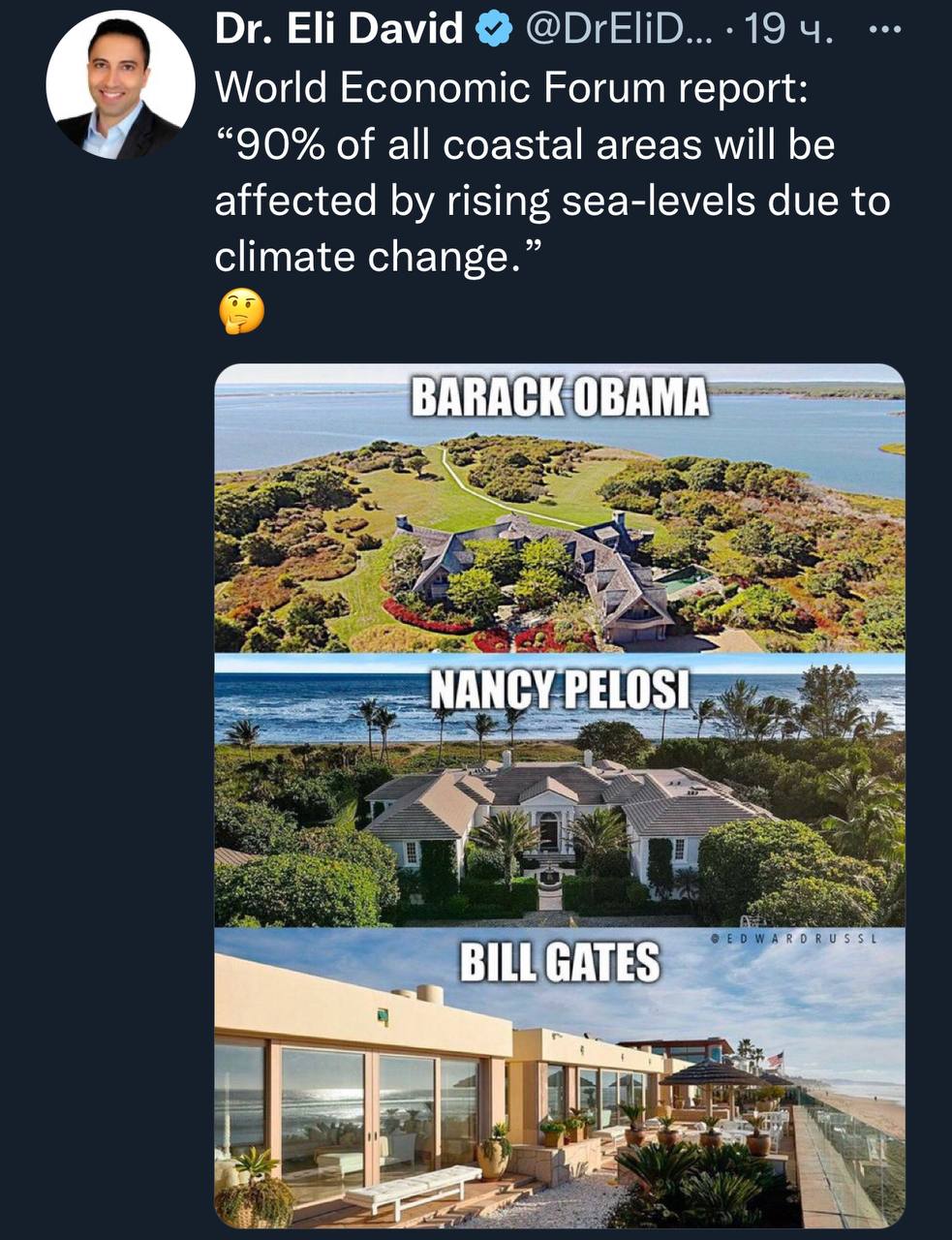Click the EDWARDRUSSL watermark
Viewport: 952px width, 1240px height.
coord(792,938)
